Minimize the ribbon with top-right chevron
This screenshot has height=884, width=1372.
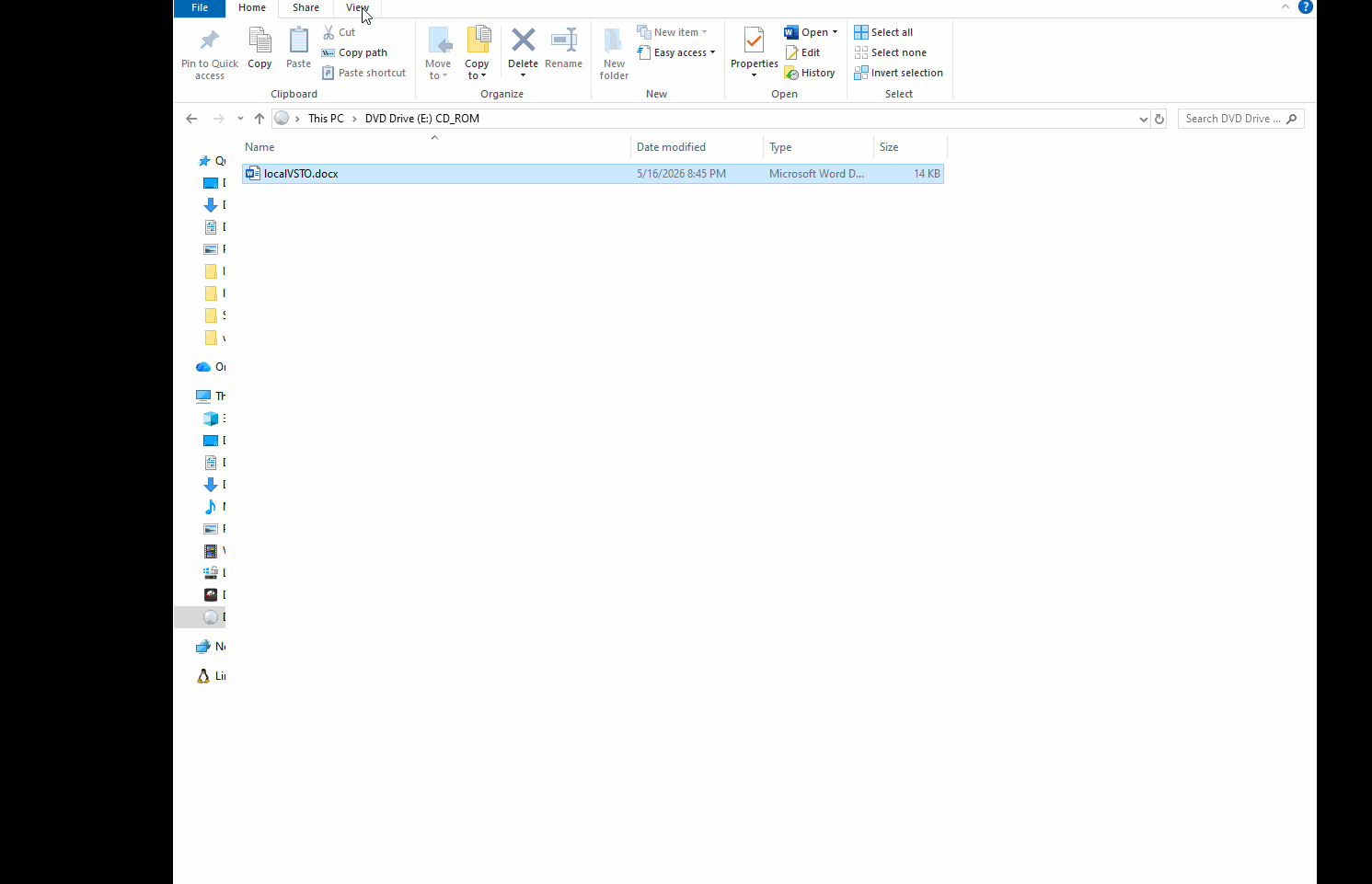1286,7
